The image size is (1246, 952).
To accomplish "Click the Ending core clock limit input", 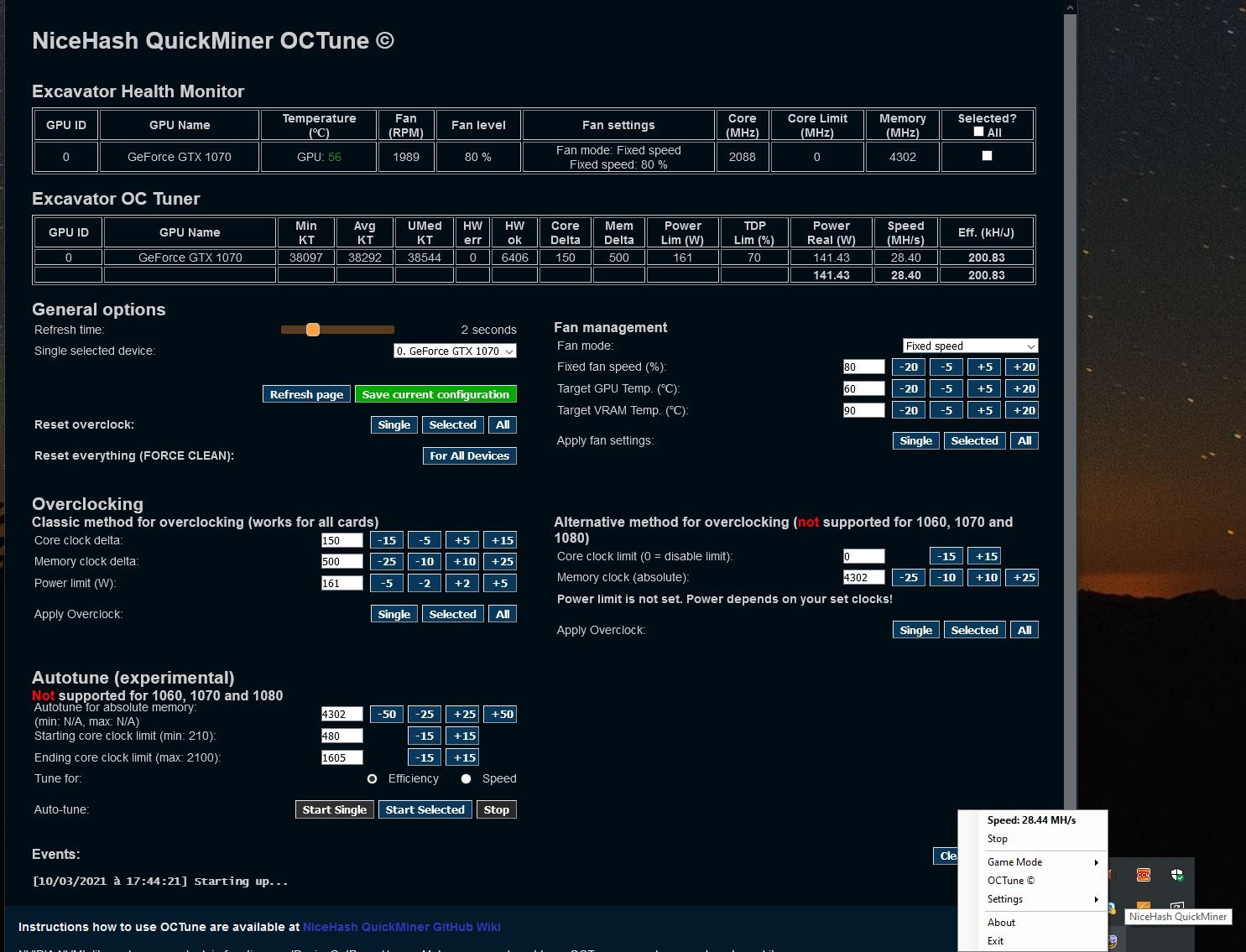I will point(341,757).
